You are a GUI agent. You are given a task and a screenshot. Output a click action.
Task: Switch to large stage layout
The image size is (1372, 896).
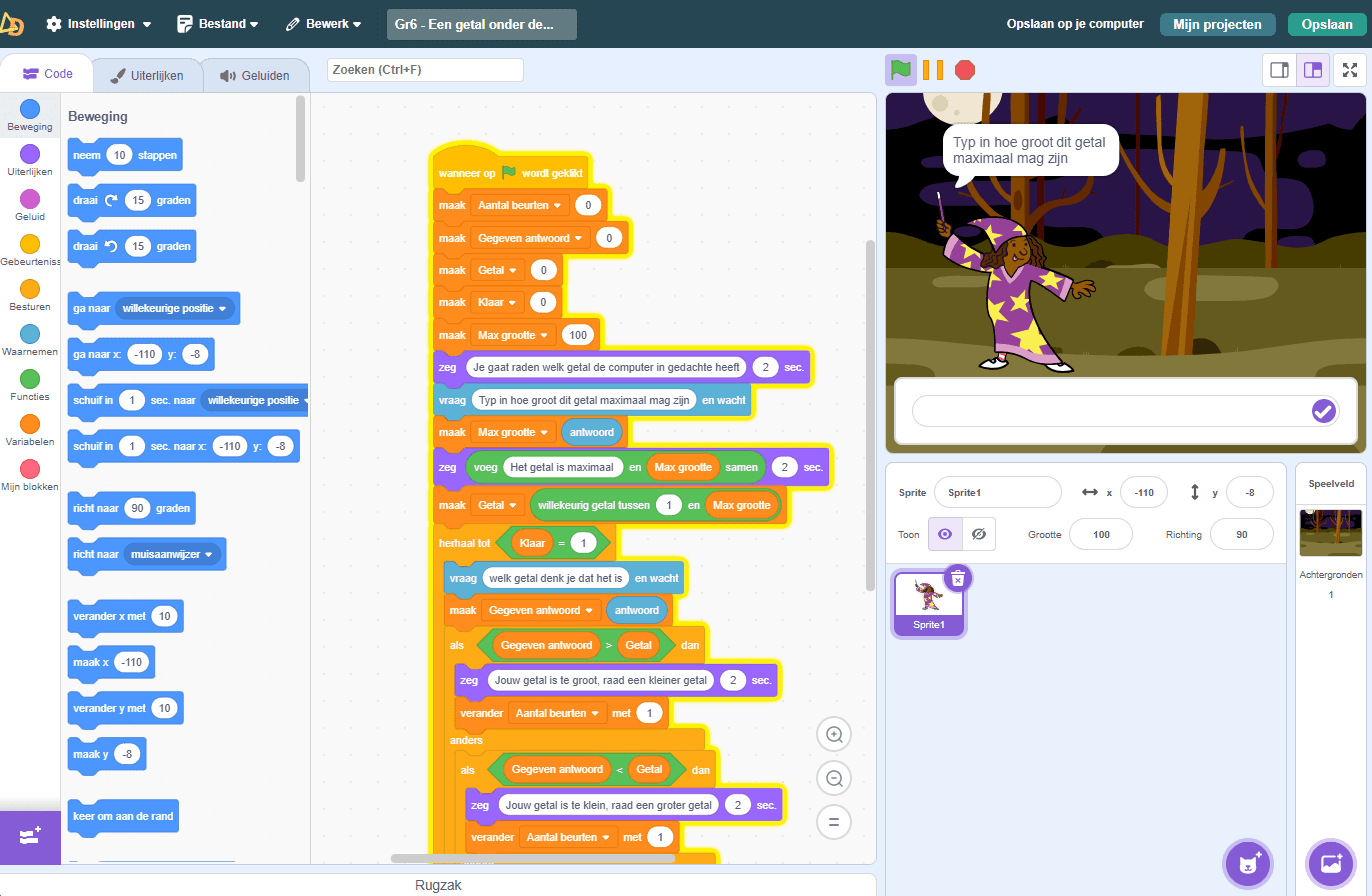pyautogui.click(x=1313, y=70)
